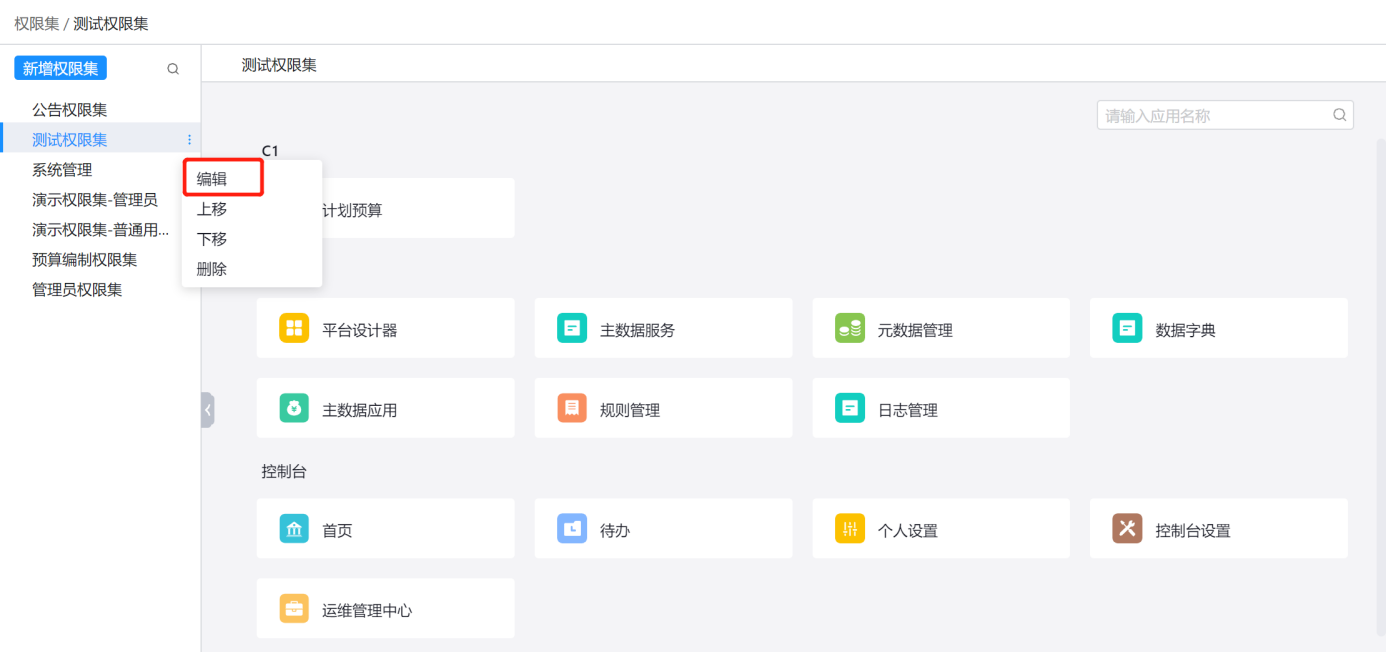Click the 元数据管理 app icon
The width and height of the screenshot is (1386, 652).
(849, 329)
